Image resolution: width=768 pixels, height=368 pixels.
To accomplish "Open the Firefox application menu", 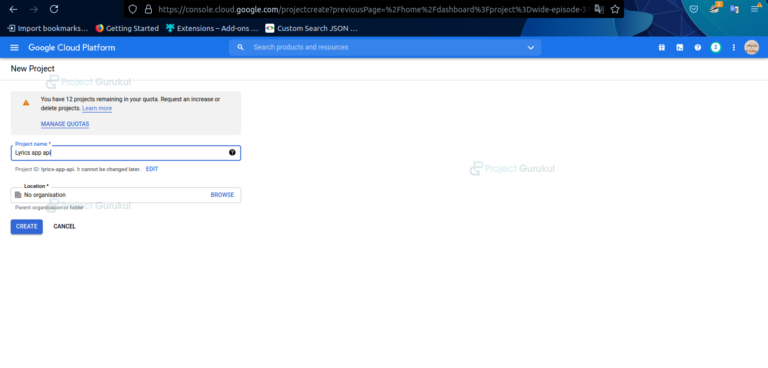I will [756, 8].
